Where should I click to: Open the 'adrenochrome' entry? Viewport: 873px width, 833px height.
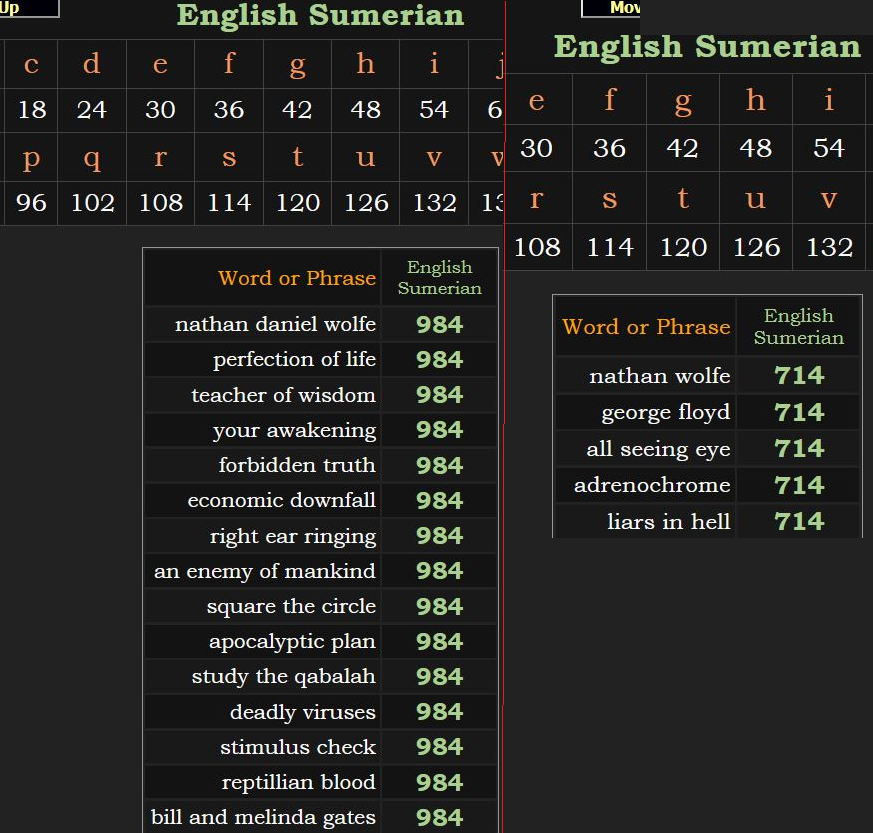[653, 485]
